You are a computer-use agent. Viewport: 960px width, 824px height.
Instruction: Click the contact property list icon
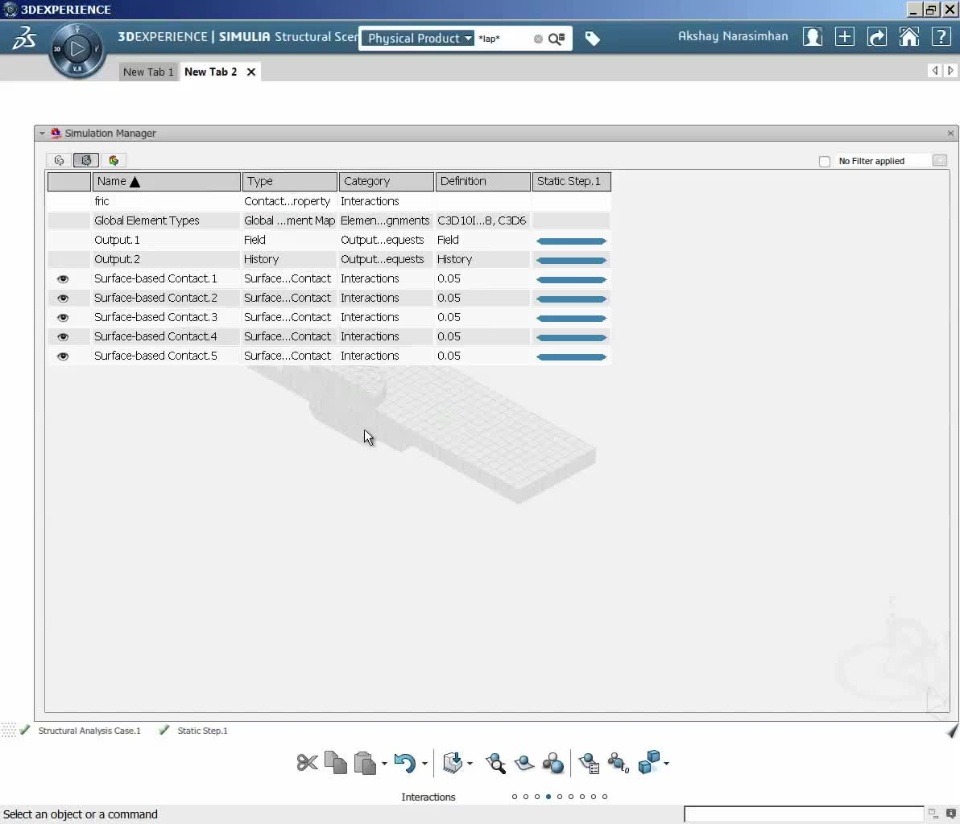point(588,763)
